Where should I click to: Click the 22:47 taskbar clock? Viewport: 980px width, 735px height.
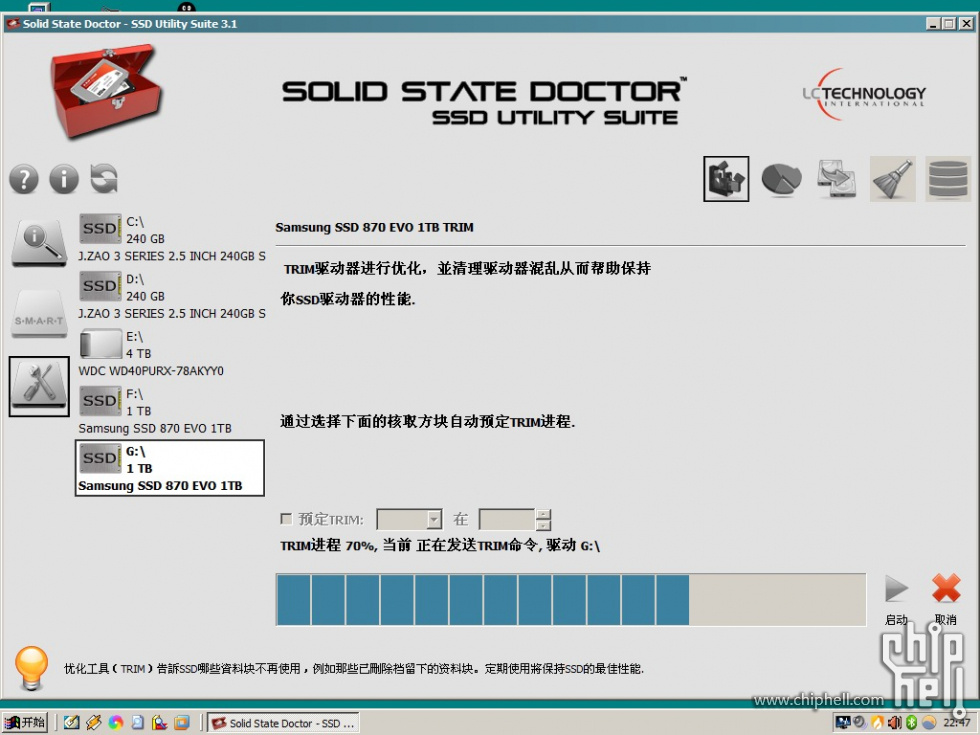coord(956,723)
